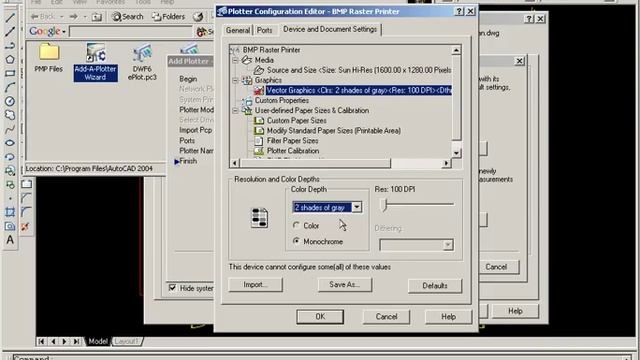Image resolution: width=640 pixels, height=360 pixels.
Task: Click Modify Standard Paper Sizes (Printable Area)
Action: tap(333, 131)
